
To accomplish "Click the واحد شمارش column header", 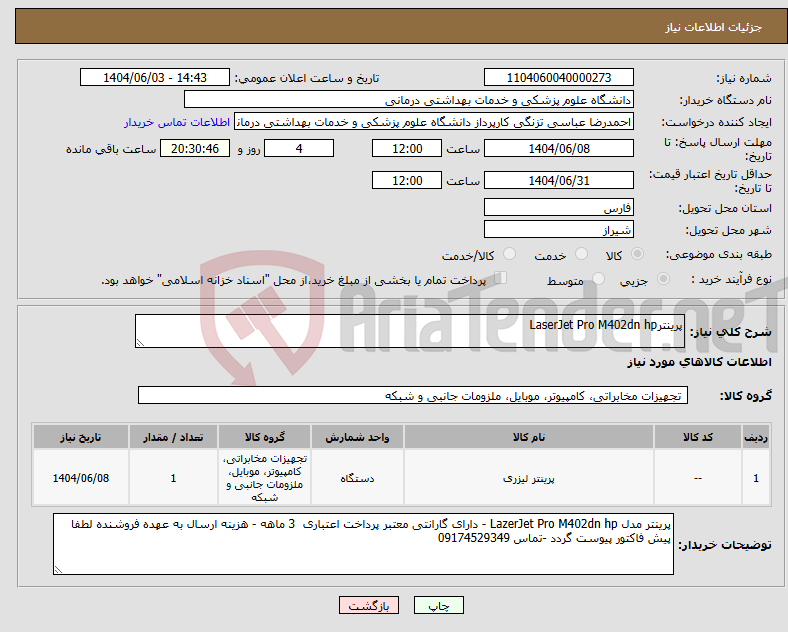I will pos(357,437).
